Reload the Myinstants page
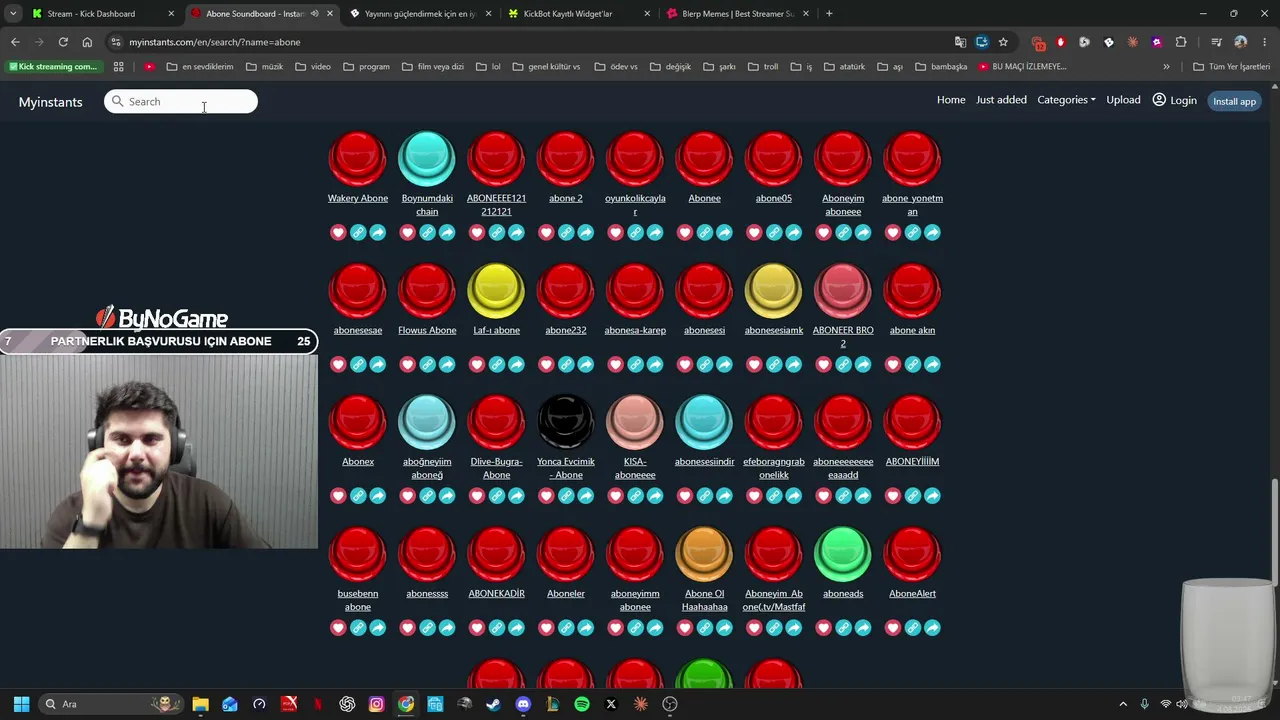Screen dimensions: 1280x720 (63, 42)
